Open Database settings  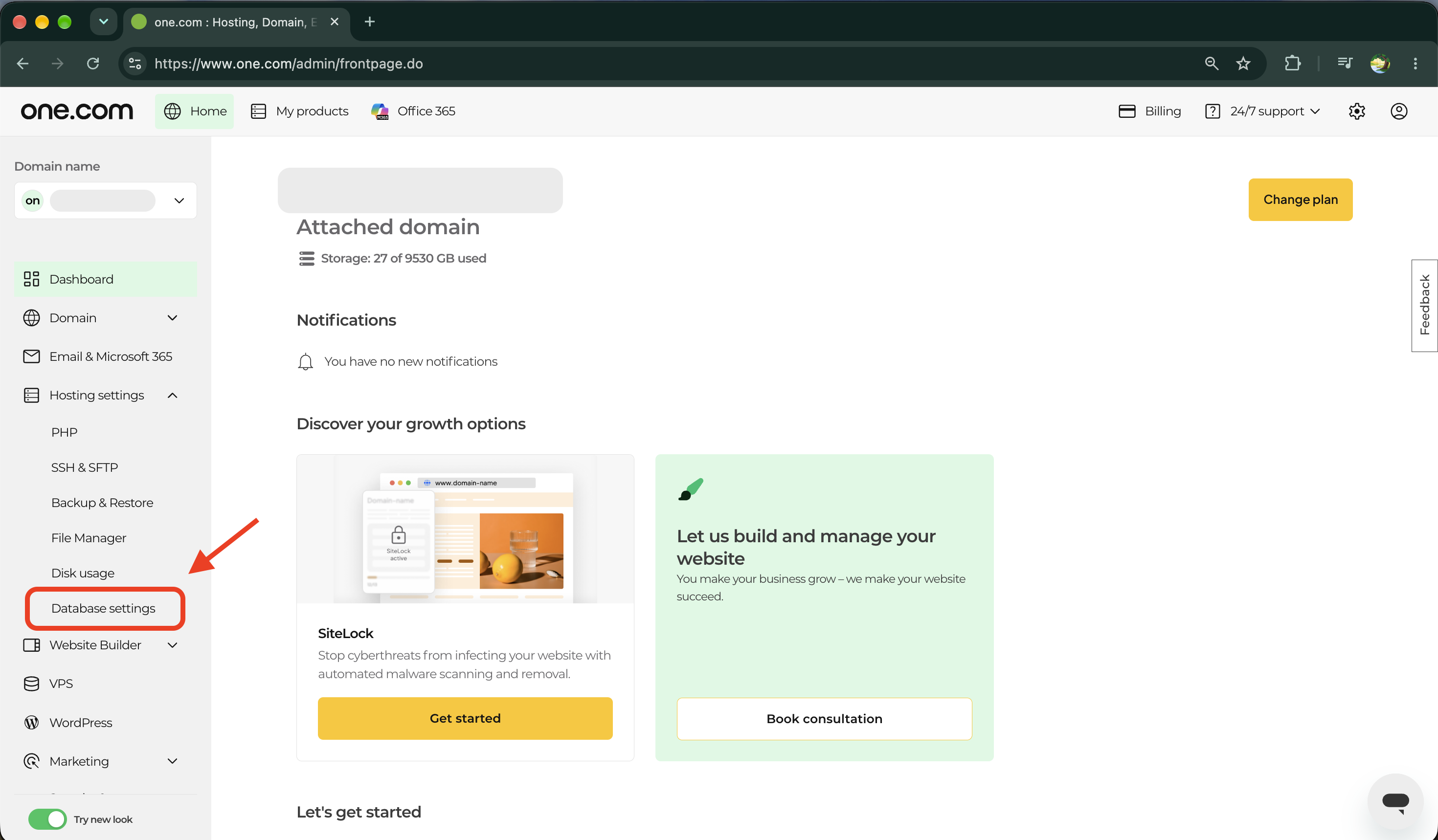click(x=103, y=608)
